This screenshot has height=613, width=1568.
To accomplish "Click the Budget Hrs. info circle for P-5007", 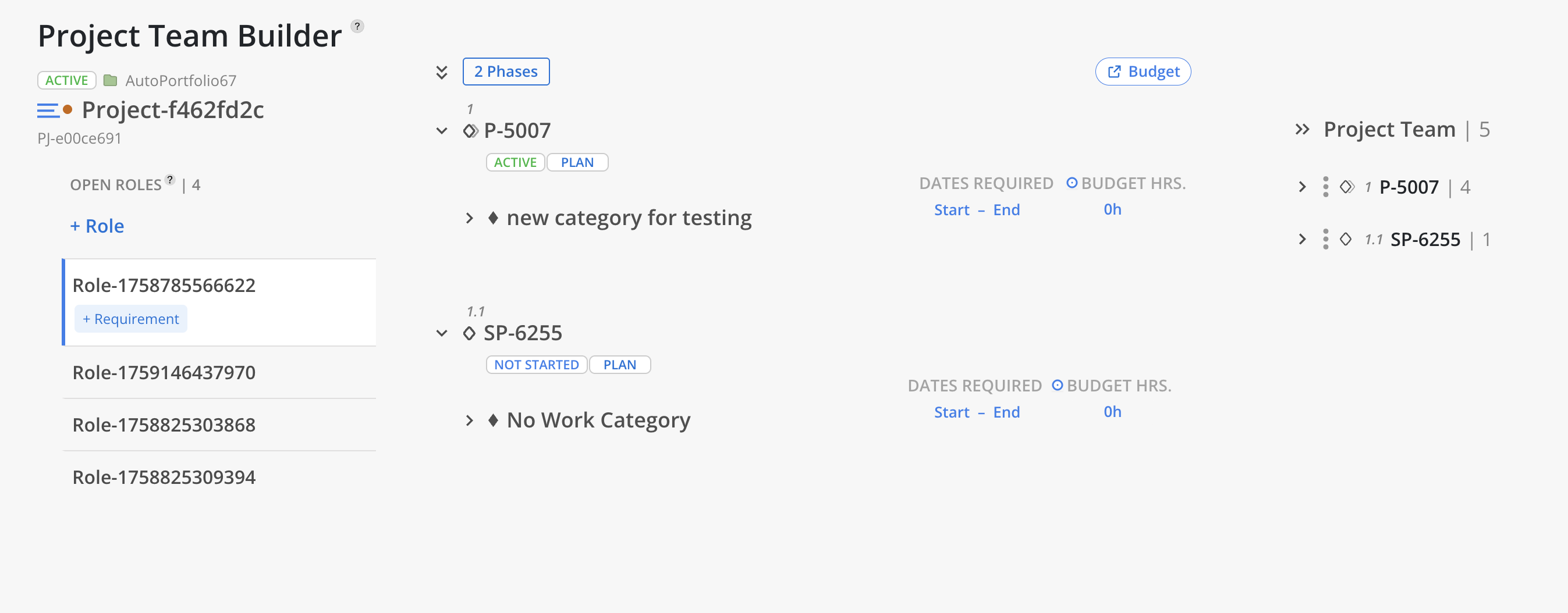I will pos(1072,183).
